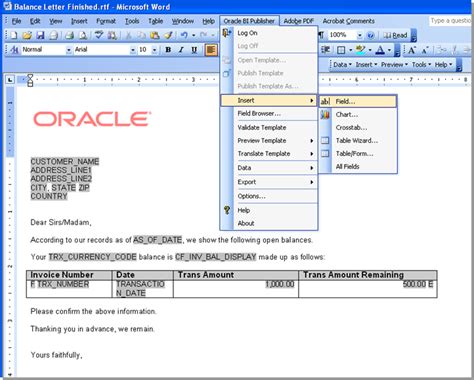Open the Format menu

pos(106,21)
